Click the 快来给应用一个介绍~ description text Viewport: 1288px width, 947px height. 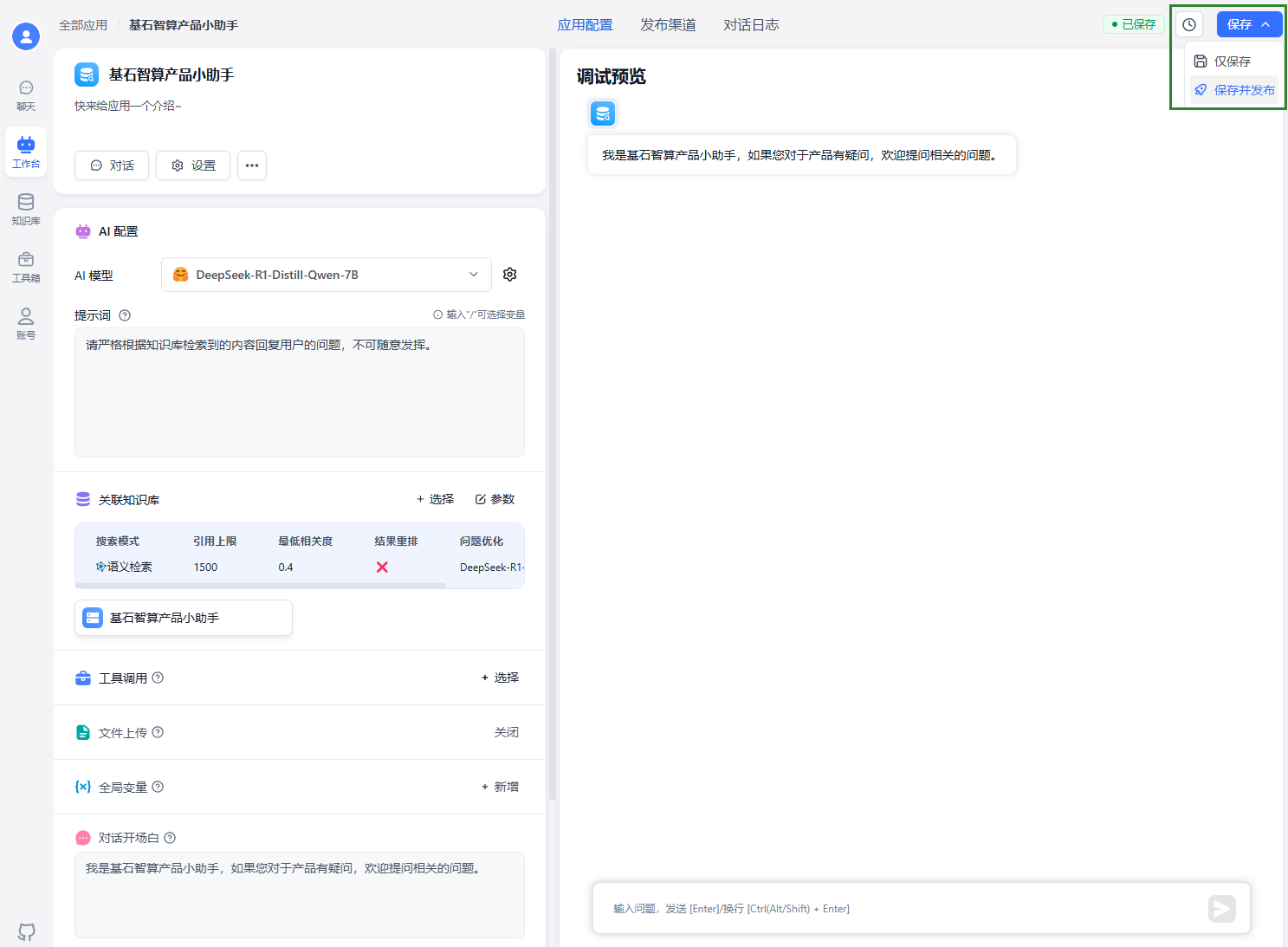tap(128, 106)
